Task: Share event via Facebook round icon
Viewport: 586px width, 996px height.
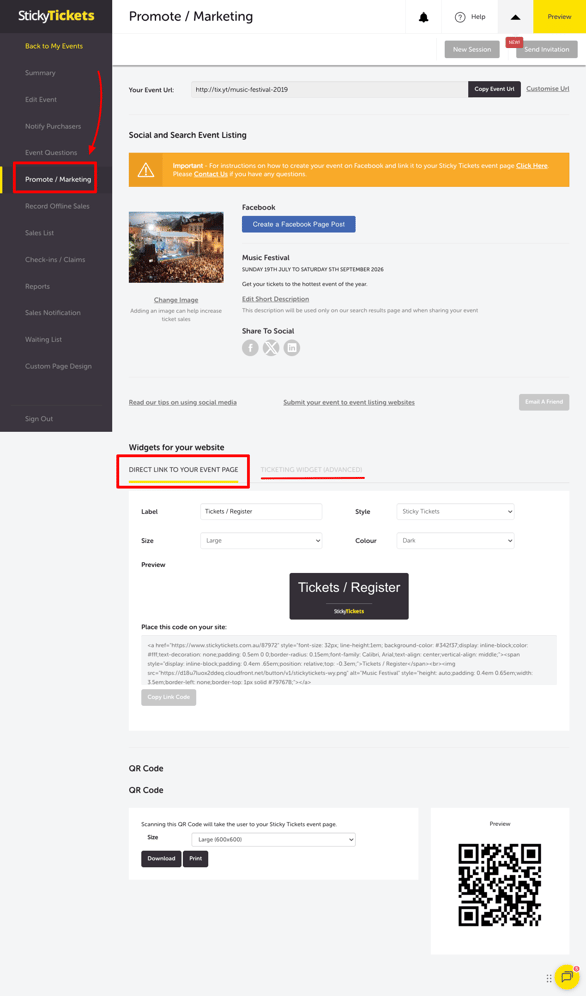Action: (250, 347)
